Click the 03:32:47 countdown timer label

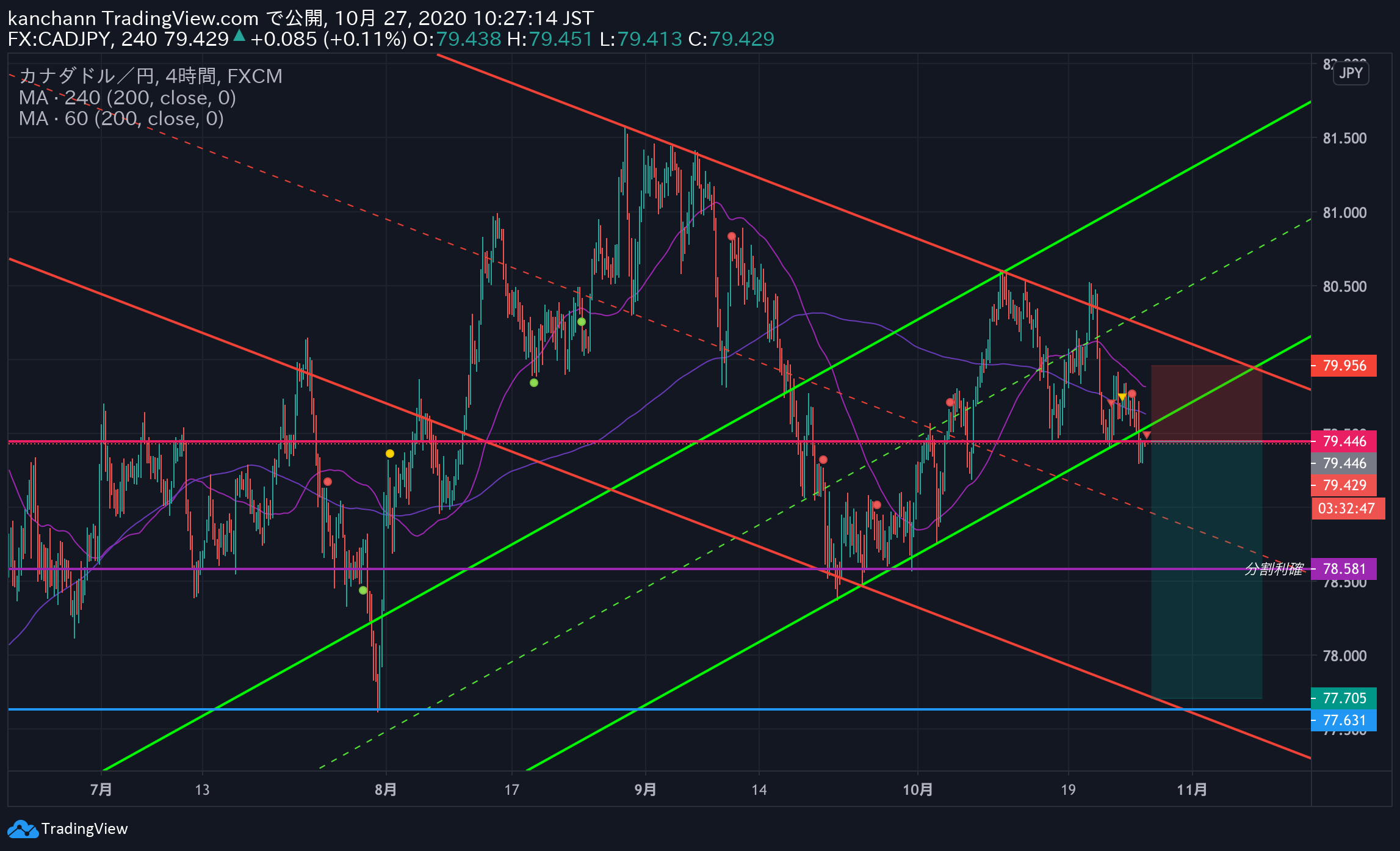tap(1348, 509)
